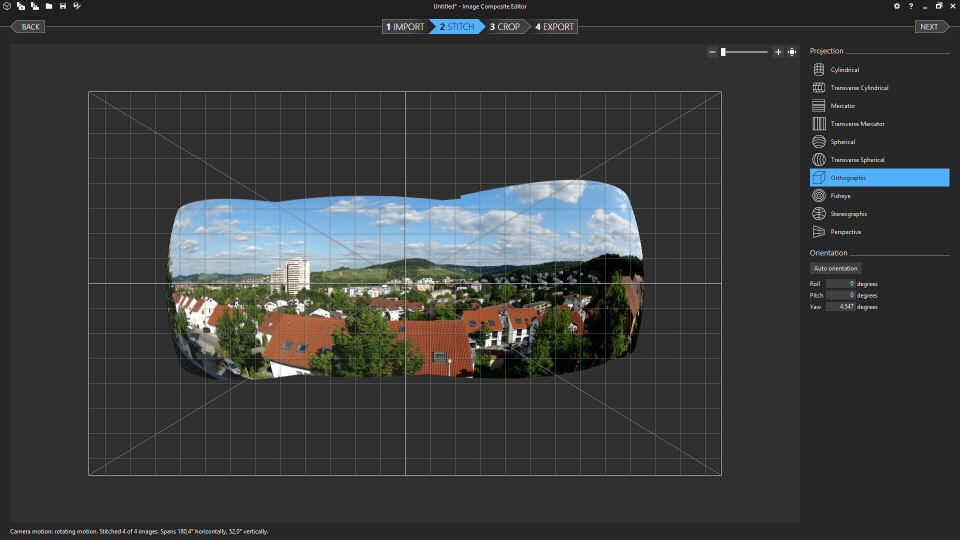This screenshot has height=540, width=960.
Task: Pick the Fisheye projection icon
Action: (x=819, y=196)
